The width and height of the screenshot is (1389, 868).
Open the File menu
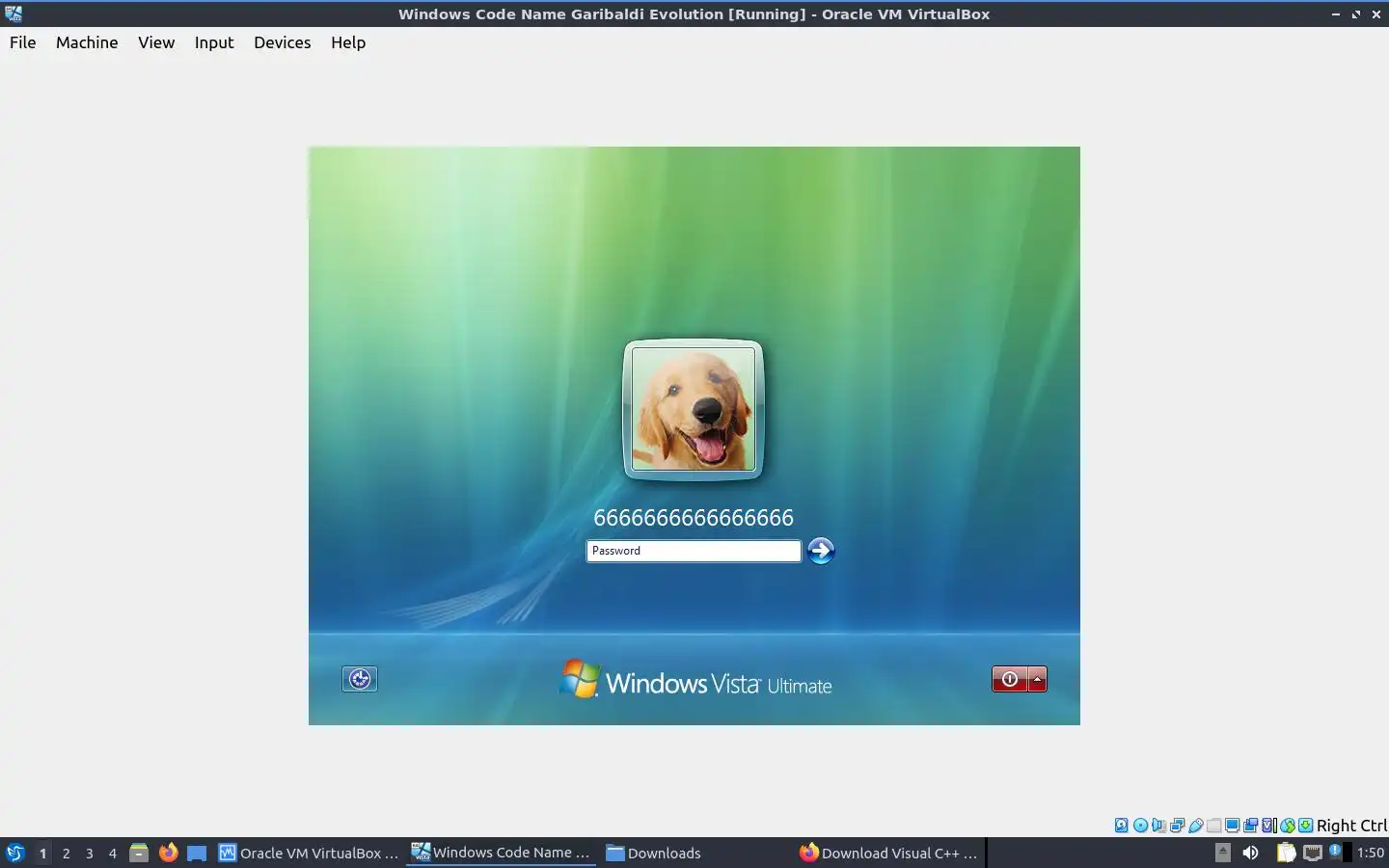(x=22, y=42)
